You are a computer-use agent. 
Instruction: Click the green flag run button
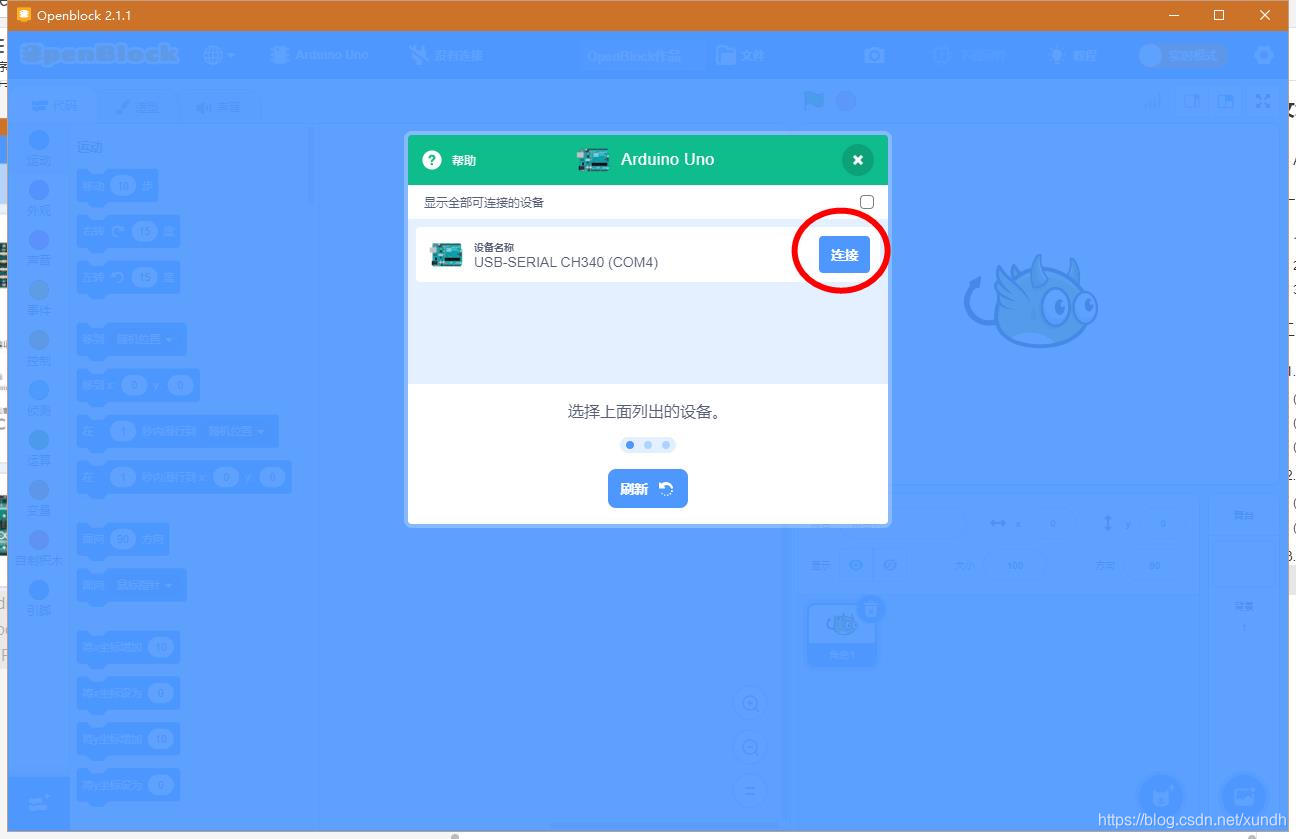[815, 100]
